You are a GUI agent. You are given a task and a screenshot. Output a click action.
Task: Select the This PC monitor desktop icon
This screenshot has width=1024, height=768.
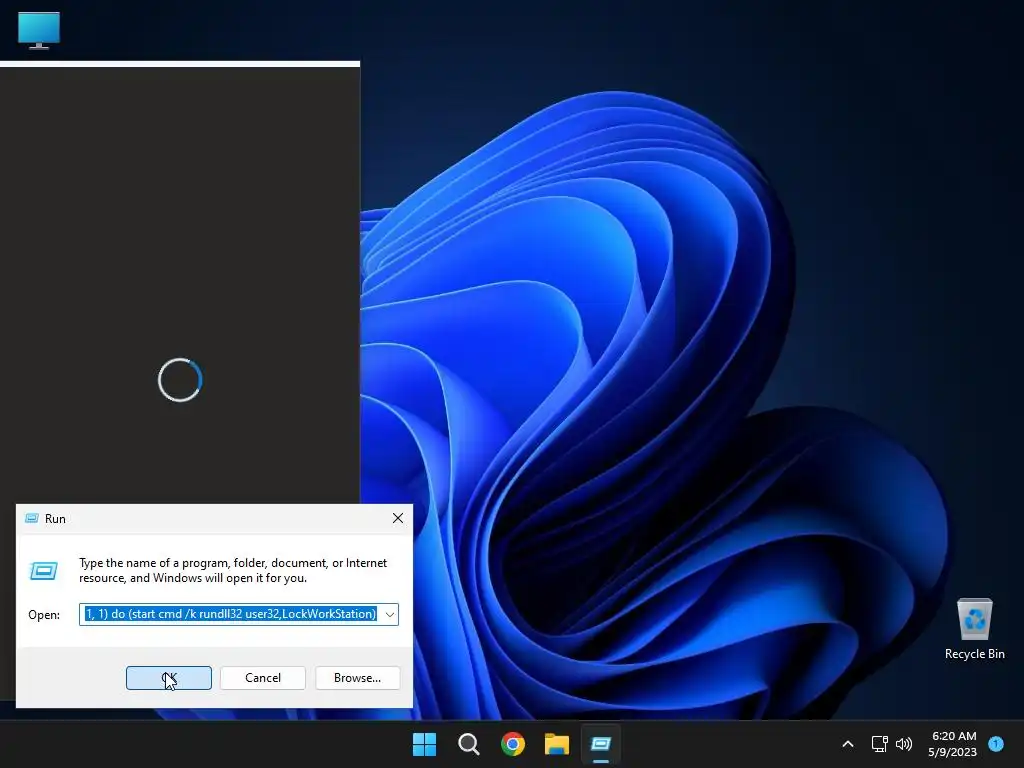click(39, 30)
